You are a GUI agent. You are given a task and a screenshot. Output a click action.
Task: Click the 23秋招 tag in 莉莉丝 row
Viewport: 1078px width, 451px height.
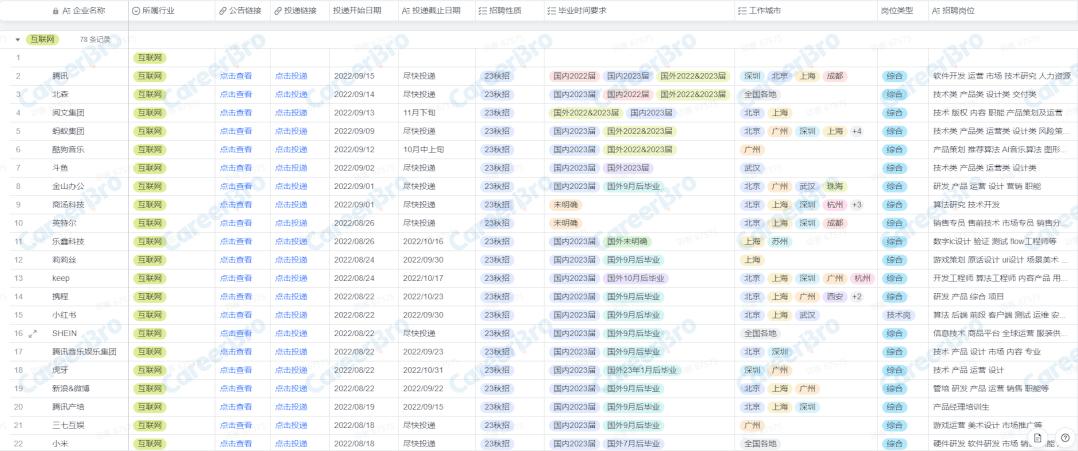pyautogui.click(x=497, y=260)
